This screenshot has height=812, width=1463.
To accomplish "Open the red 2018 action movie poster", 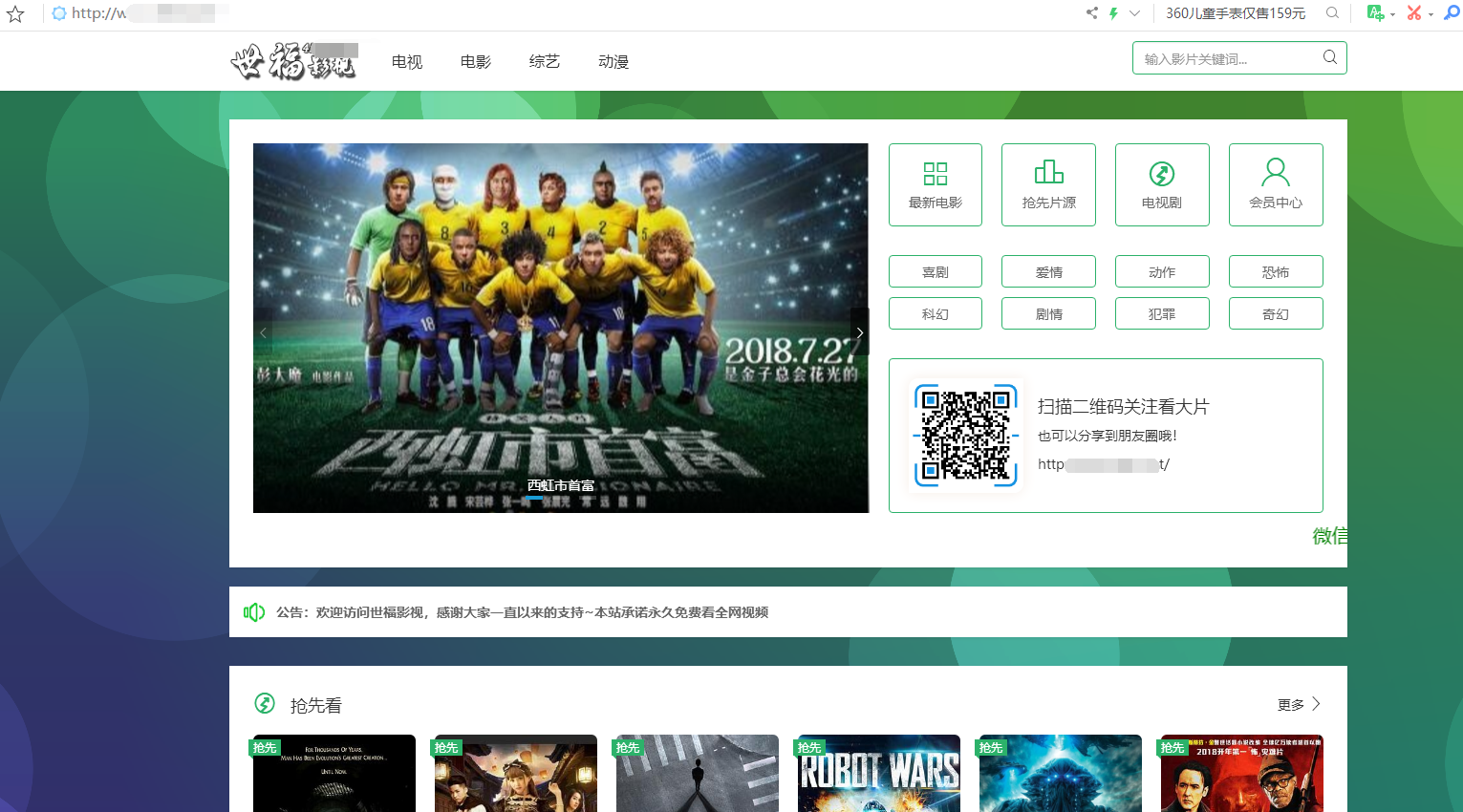I will click(1242, 773).
